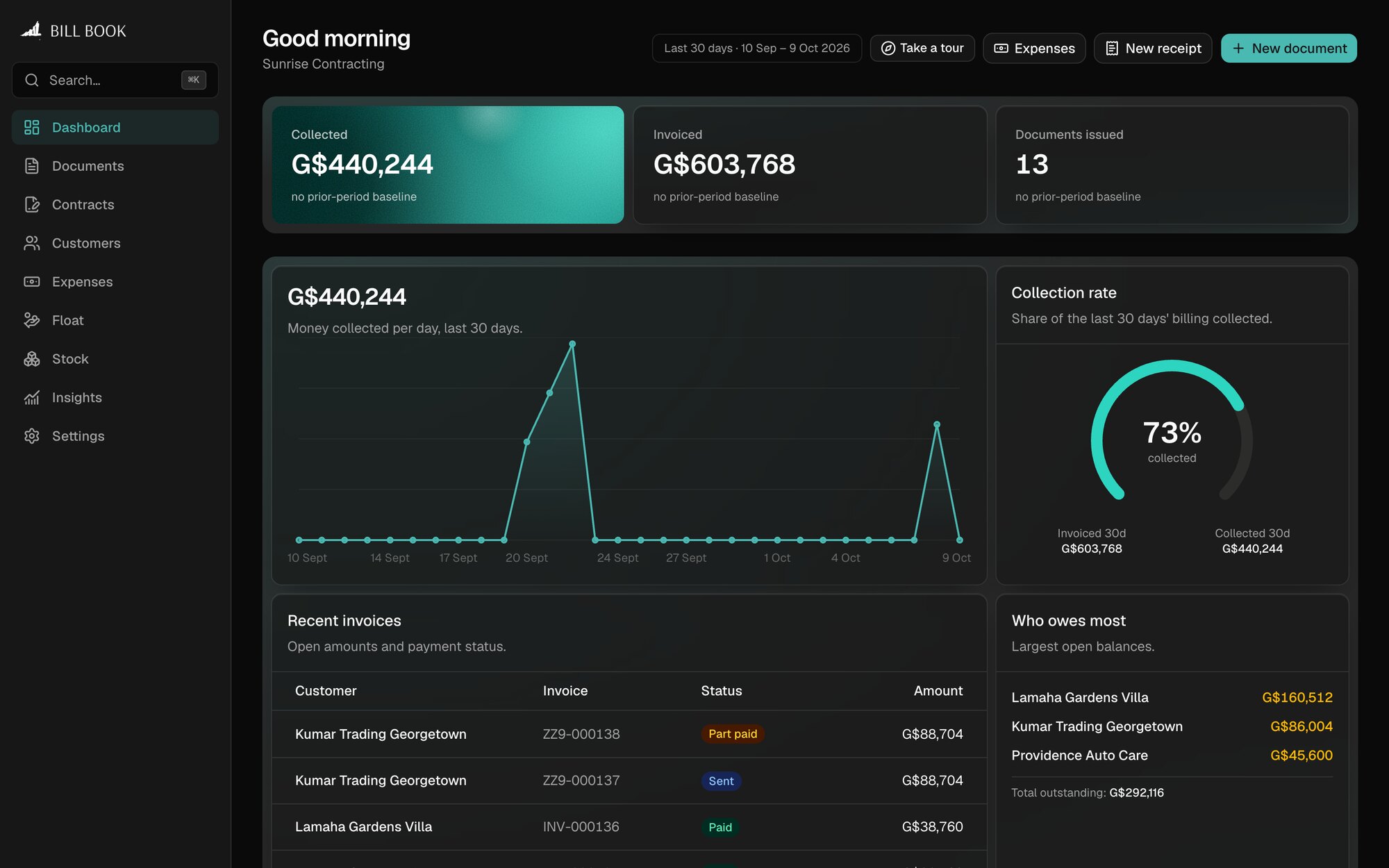Image resolution: width=1389 pixels, height=868 pixels.
Task: Click the Contracts pen-document icon
Action: point(32,204)
